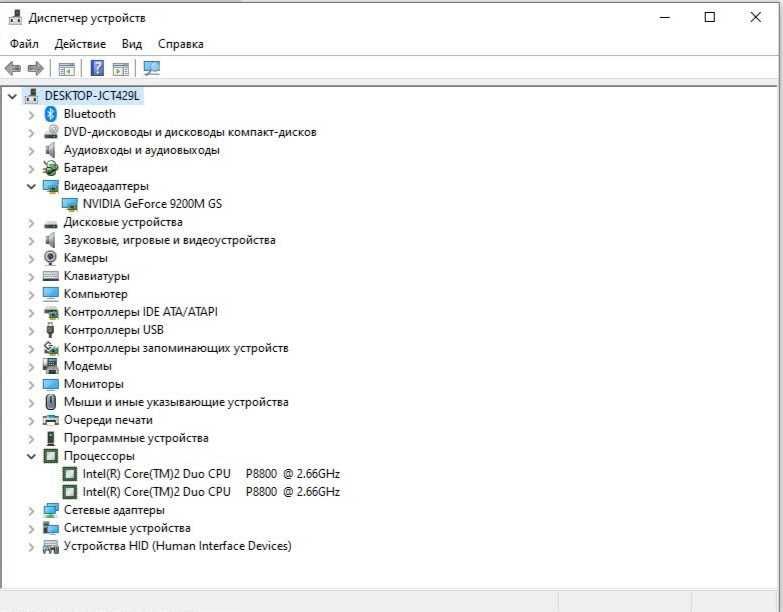Expand the Сетевые адаптеры category

point(31,510)
